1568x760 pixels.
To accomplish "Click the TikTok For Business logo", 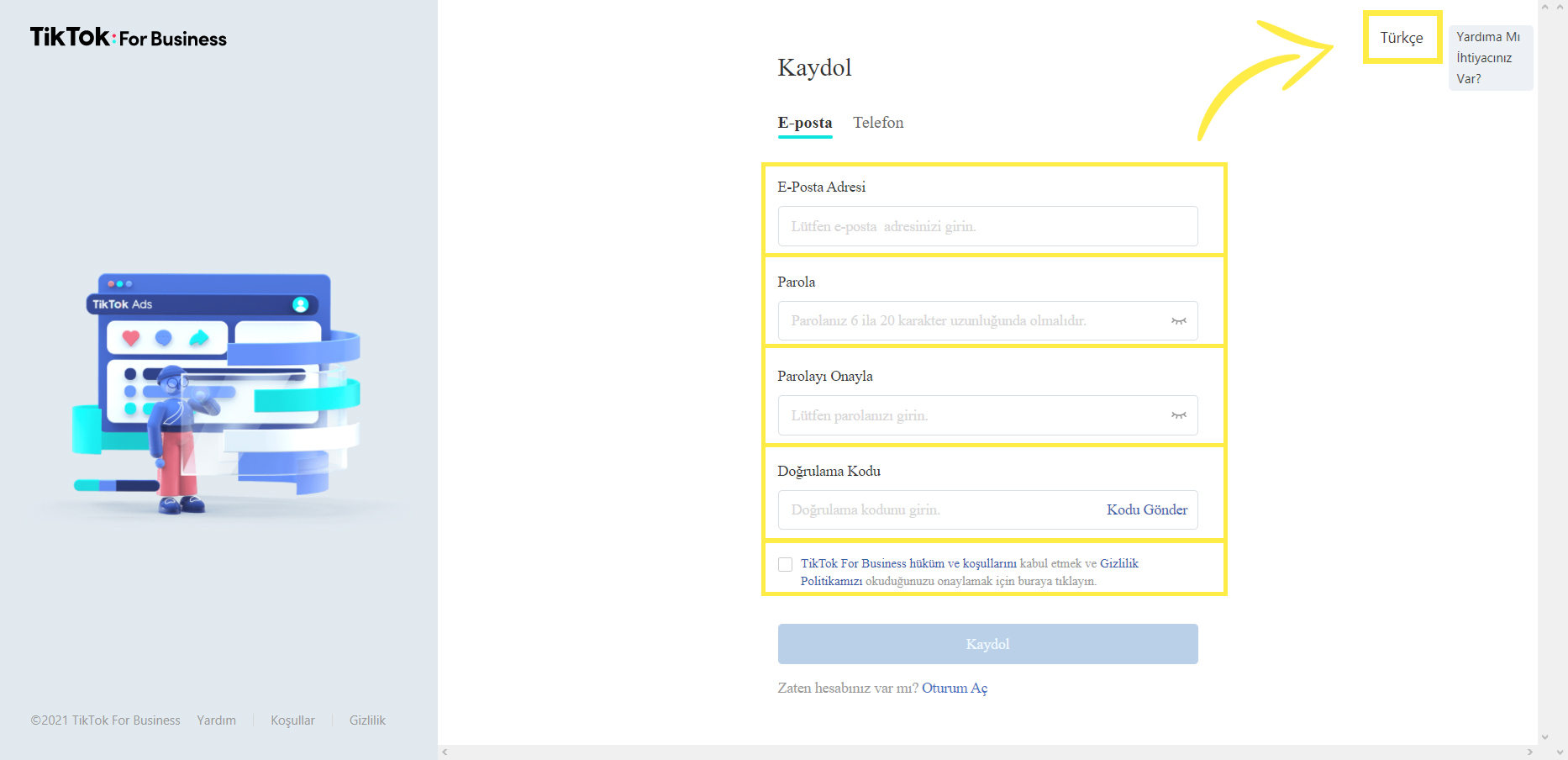I will pyautogui.click(x=129, y=37).
